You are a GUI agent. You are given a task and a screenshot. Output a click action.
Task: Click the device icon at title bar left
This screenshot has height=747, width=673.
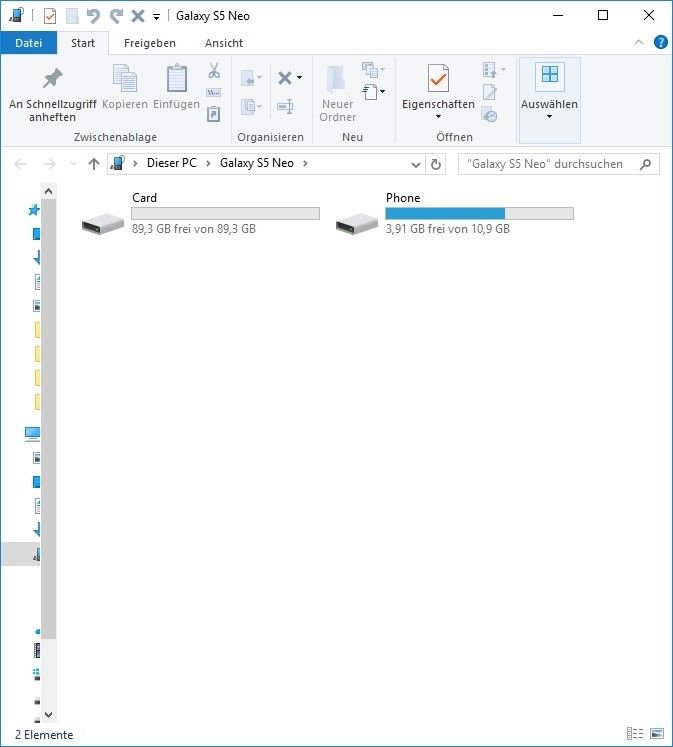tap(16, 16)
